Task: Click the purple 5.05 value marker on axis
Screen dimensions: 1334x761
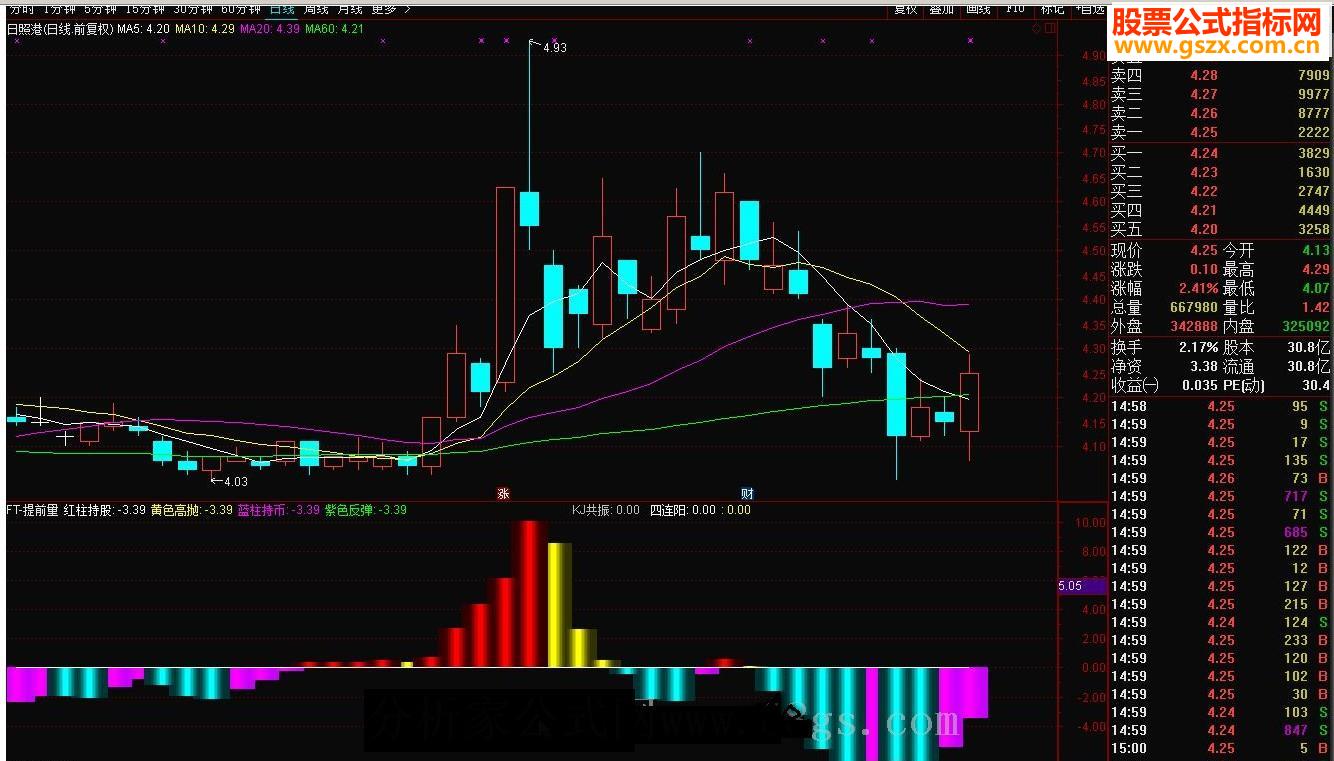Action: pyautogui.click(x=1081, y=586)
